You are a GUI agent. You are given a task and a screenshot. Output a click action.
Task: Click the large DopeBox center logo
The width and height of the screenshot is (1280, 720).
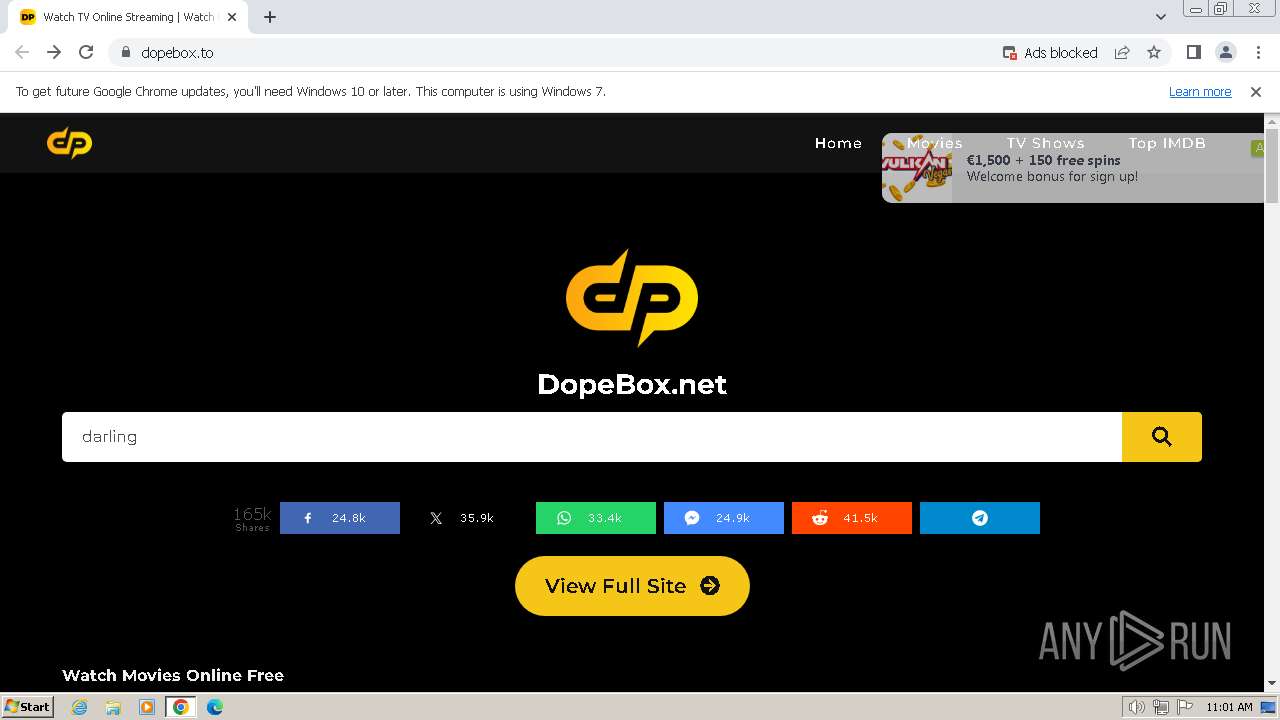pyautogui.click(x=632, y=298)
